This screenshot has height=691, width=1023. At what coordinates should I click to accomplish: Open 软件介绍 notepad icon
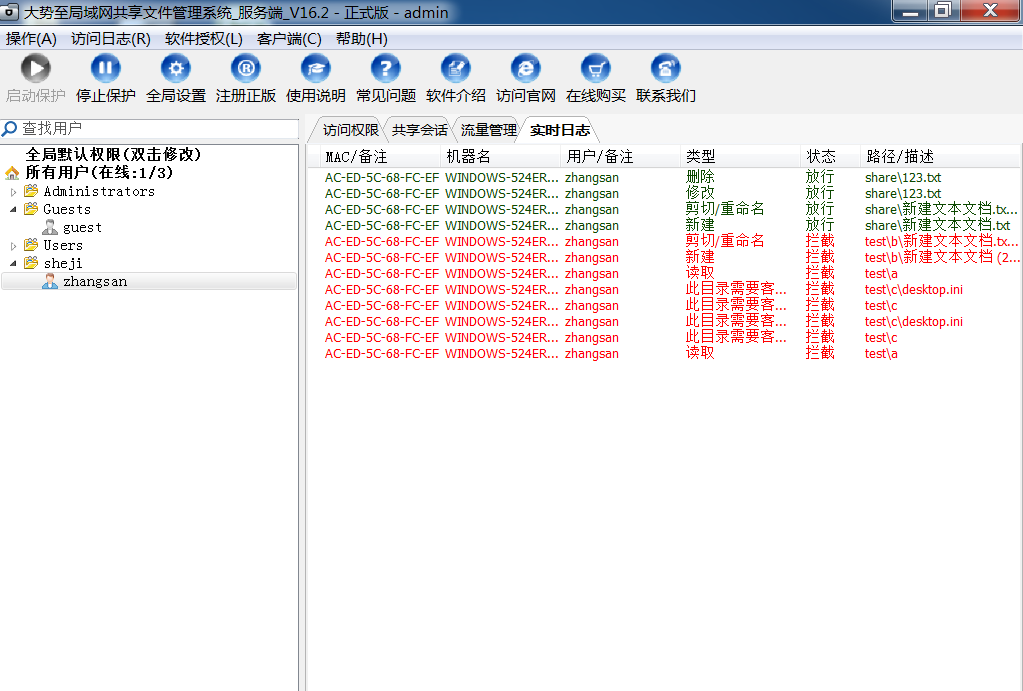pyautogui.click(x=456, y=69)
